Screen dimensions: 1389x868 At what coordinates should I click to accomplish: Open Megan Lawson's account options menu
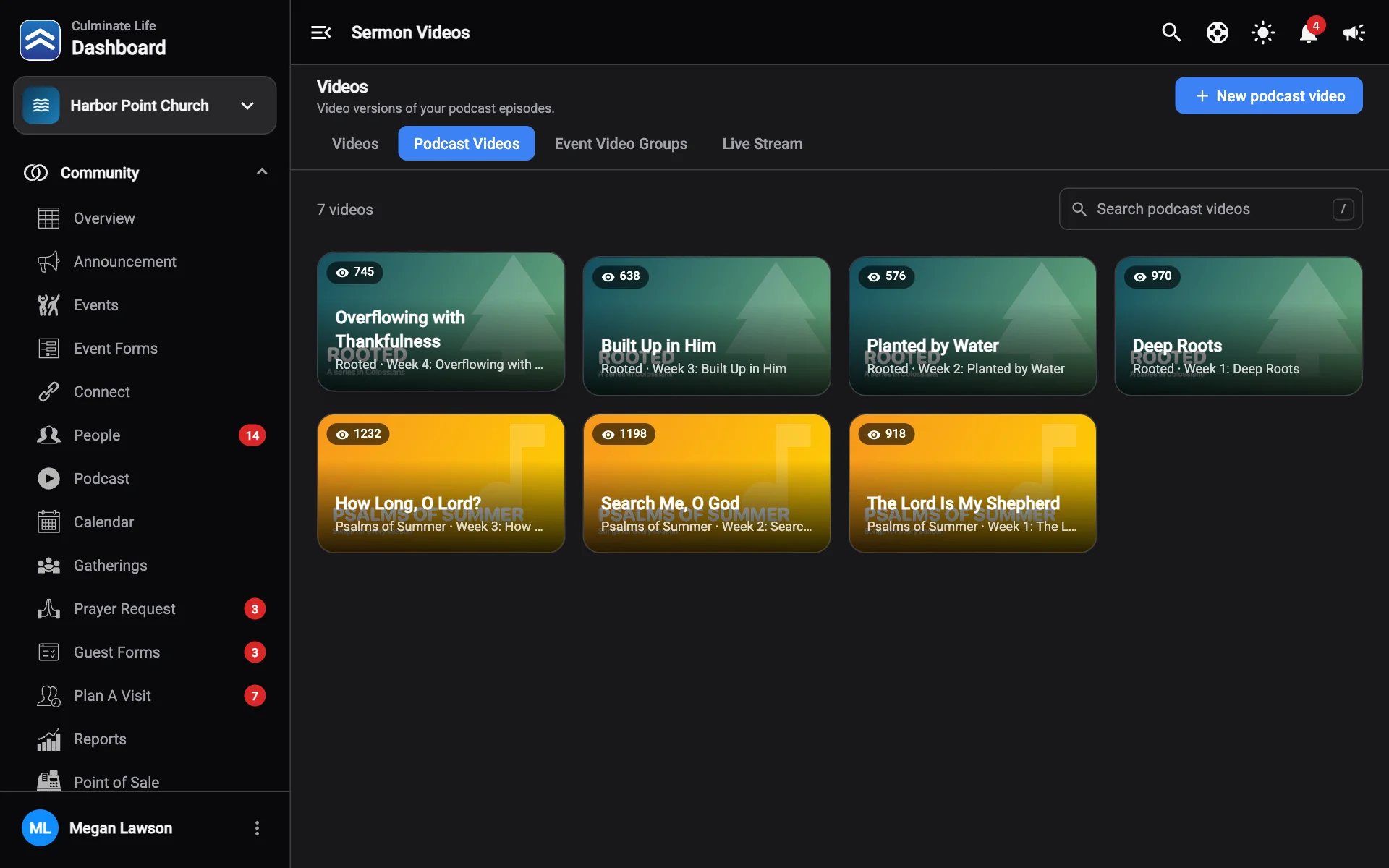click(257, 828)
